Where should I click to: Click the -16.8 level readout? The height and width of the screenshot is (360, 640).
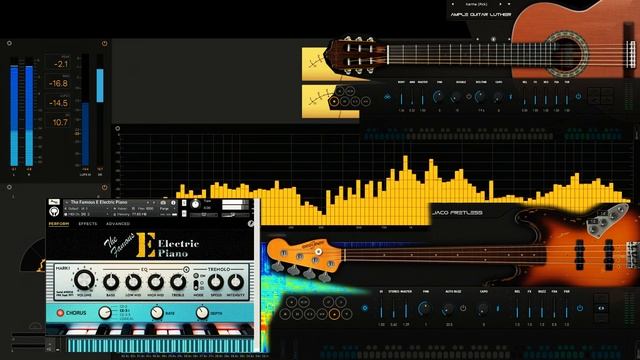click(58, 84)
